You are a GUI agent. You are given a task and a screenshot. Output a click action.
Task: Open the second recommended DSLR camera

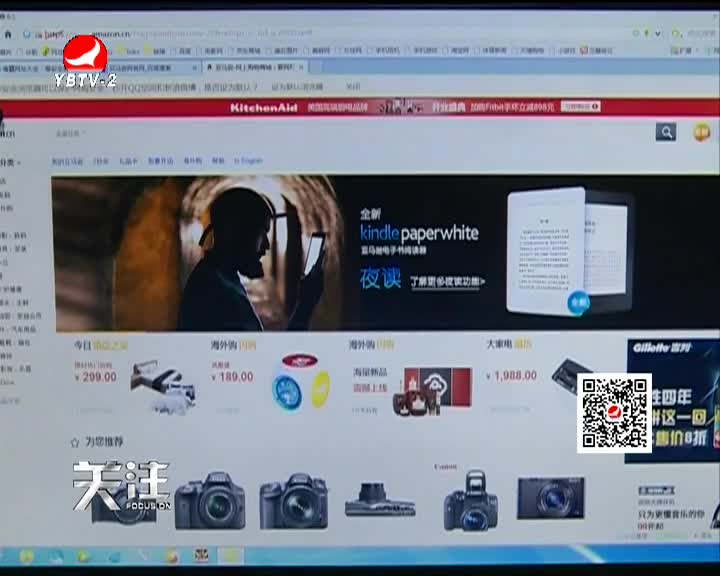(x=210, y=501)
